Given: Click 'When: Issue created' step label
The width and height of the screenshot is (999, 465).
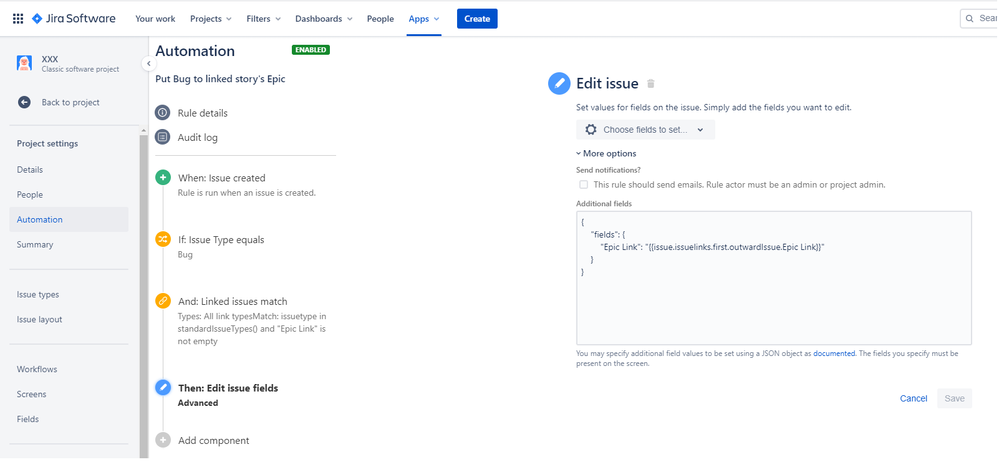Looking at the screenshot, I should [222, 178].
